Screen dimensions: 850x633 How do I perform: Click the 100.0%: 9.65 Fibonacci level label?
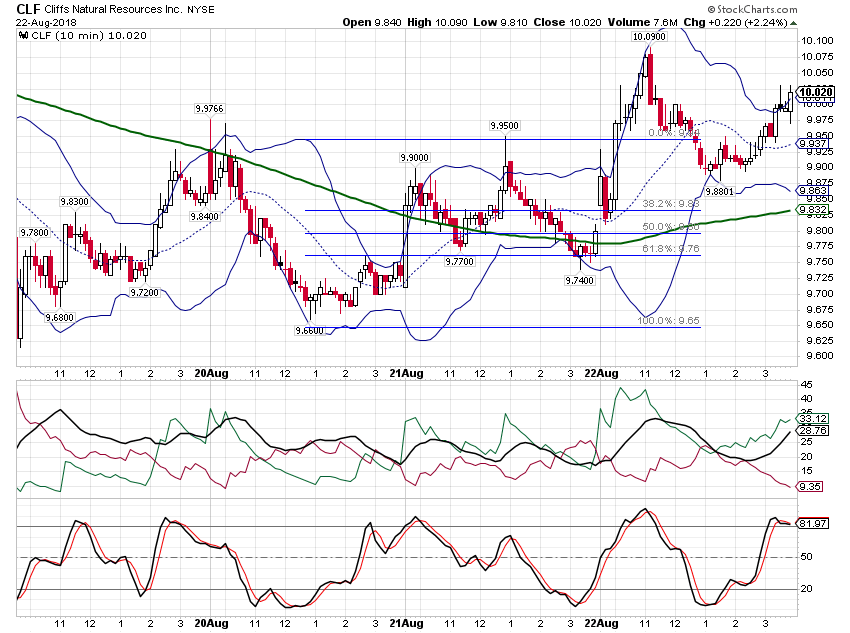668,320
